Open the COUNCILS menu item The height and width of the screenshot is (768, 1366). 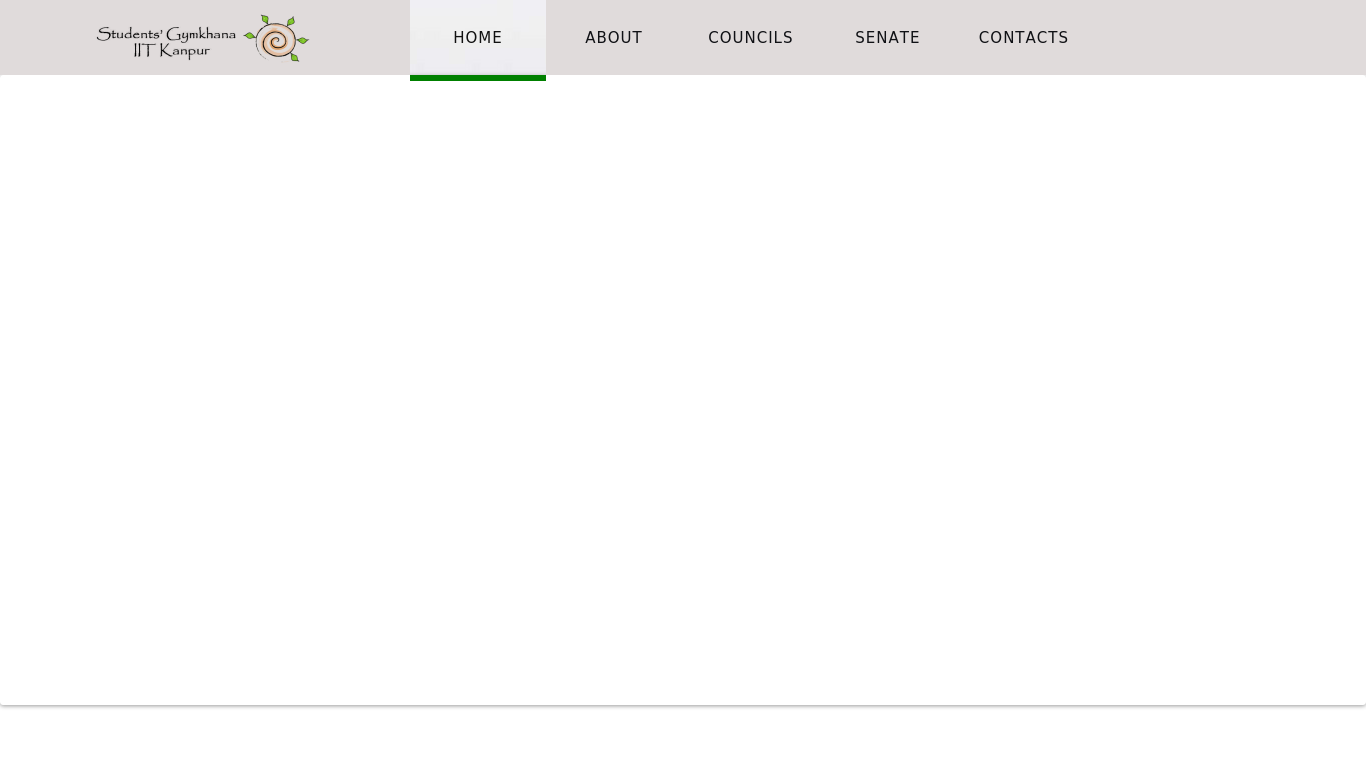click(750, 38)
